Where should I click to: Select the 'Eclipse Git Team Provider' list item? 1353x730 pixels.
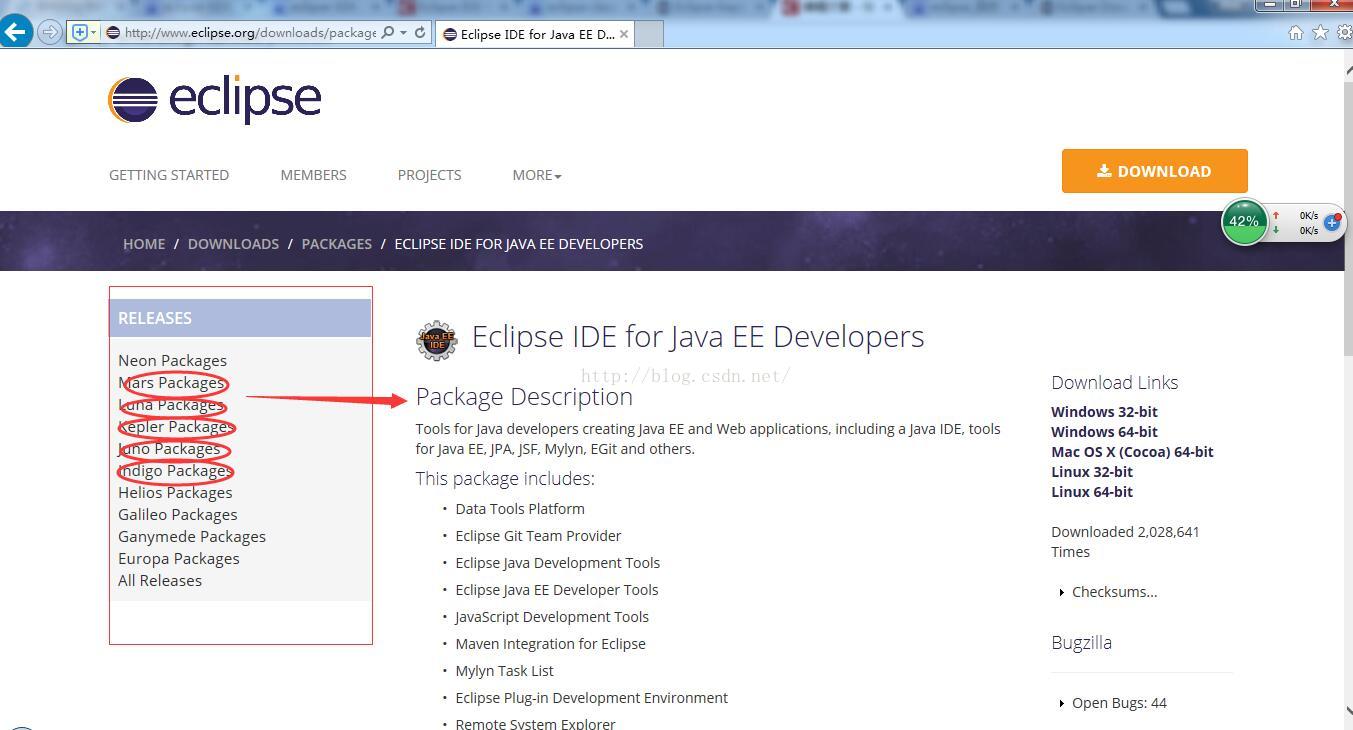538,535
